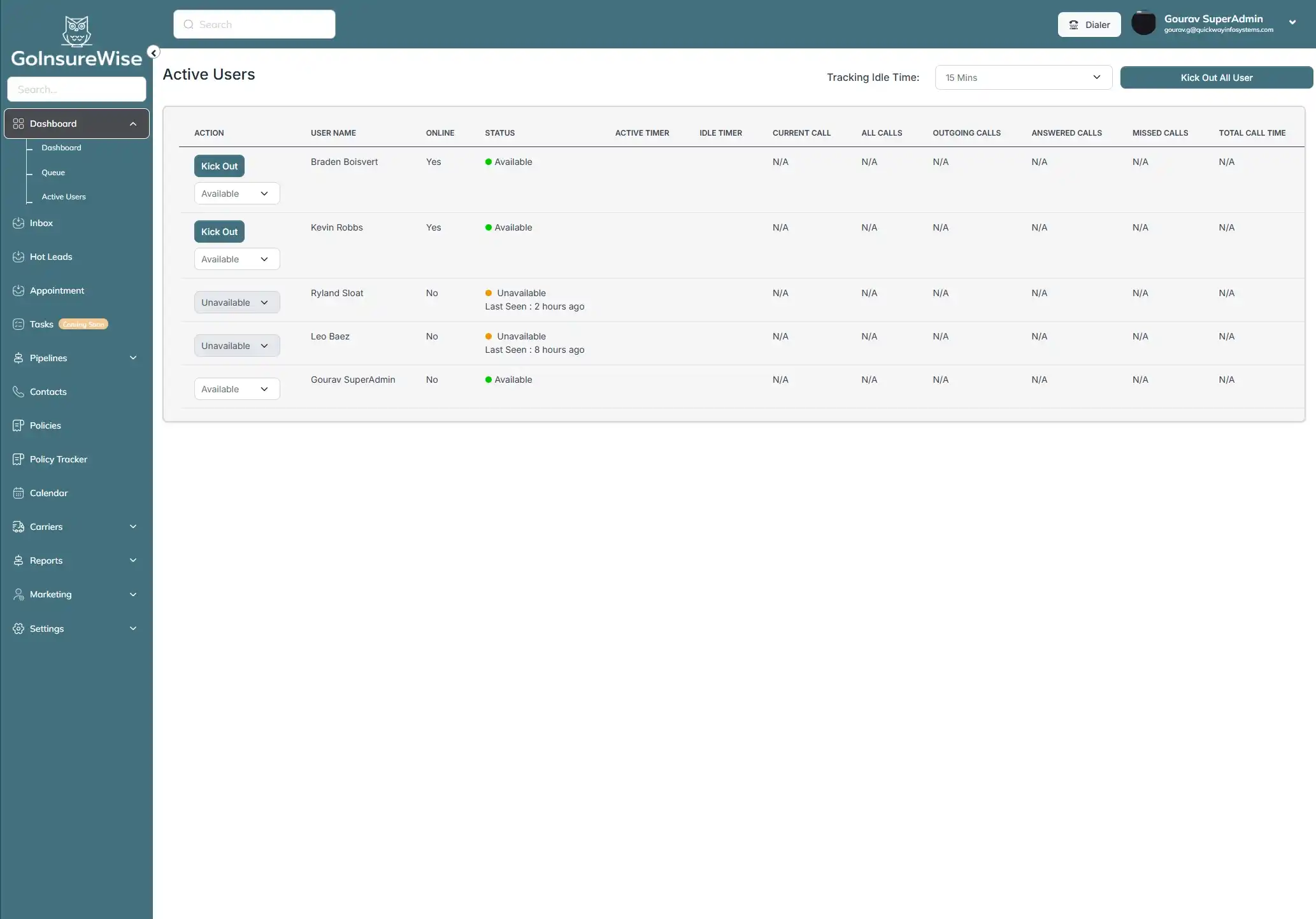Open the user account menu chevron
Viewport: 1316px width, 919px height.
click(1292, 22)
